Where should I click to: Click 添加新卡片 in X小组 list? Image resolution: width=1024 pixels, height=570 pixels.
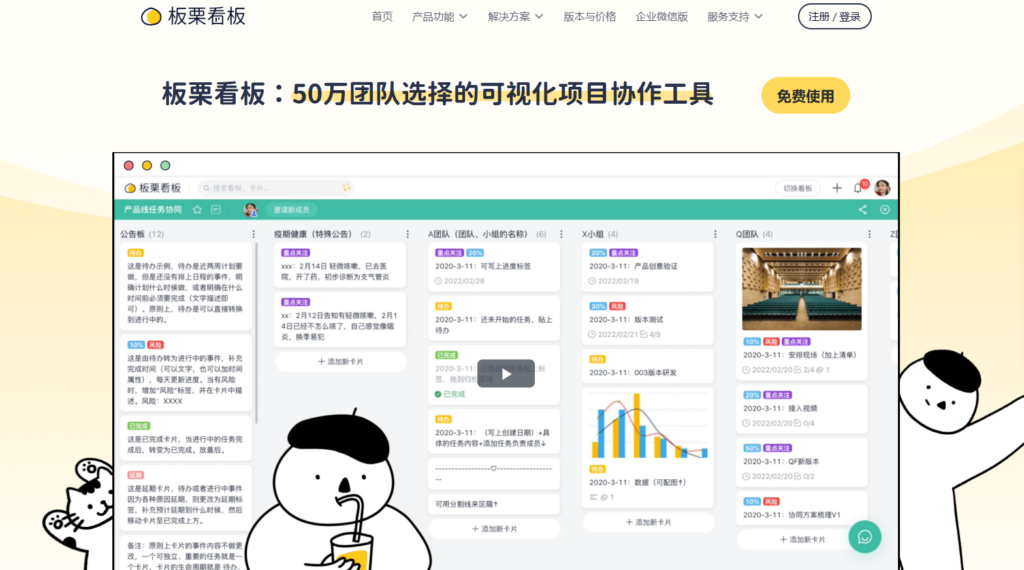648,522
